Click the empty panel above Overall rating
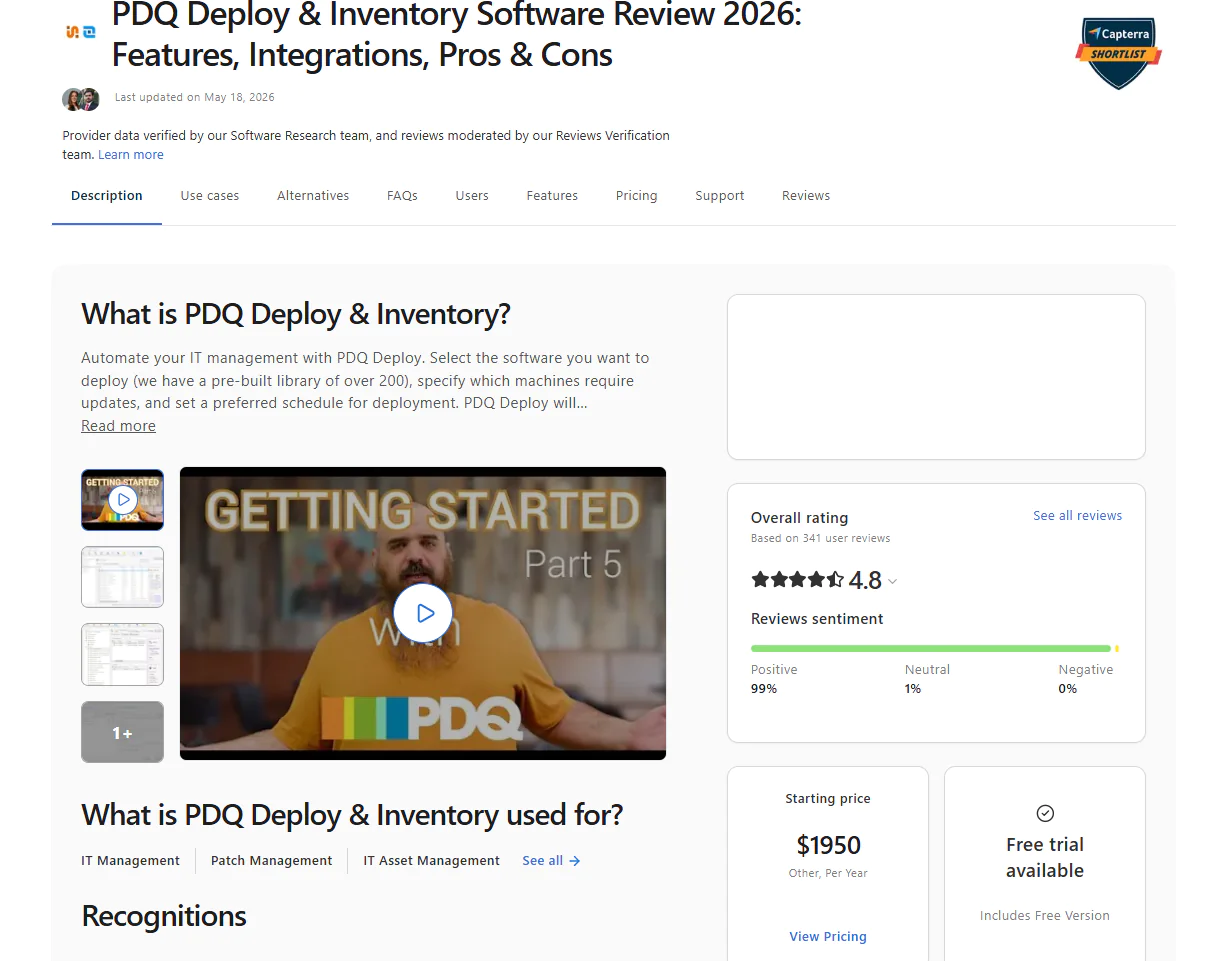The width and height of the screenshot is (1232, 961). coord(936,377)
